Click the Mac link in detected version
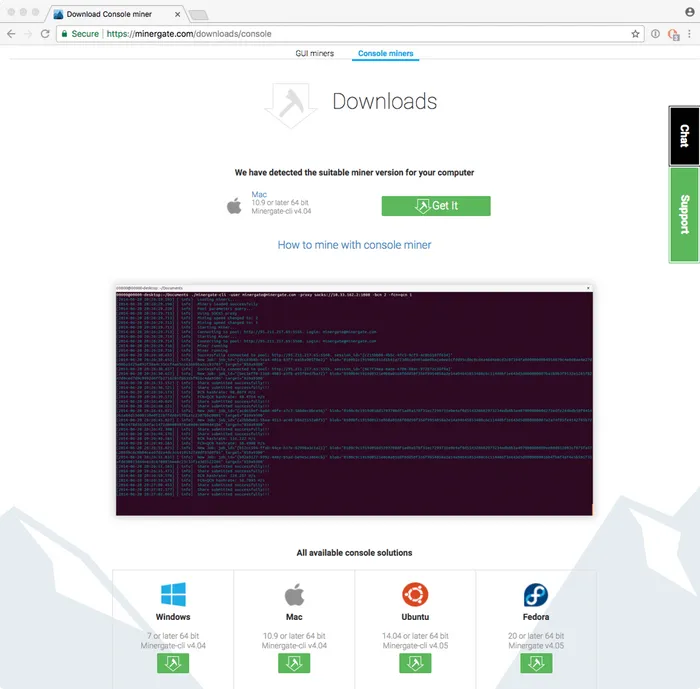 tap(259, 194)
